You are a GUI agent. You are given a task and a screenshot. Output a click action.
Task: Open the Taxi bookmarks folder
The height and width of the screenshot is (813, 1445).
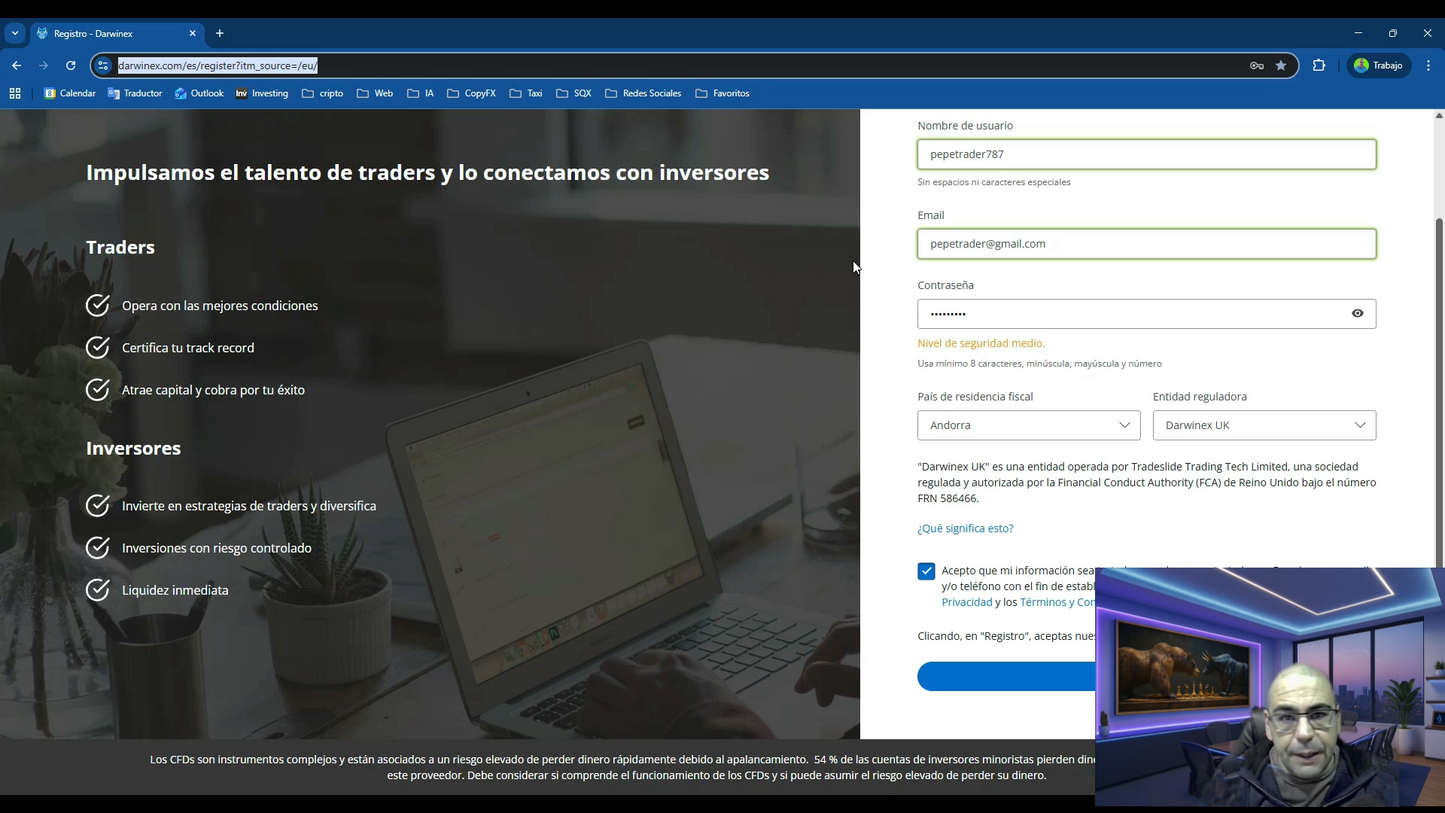tap(526, 93)
